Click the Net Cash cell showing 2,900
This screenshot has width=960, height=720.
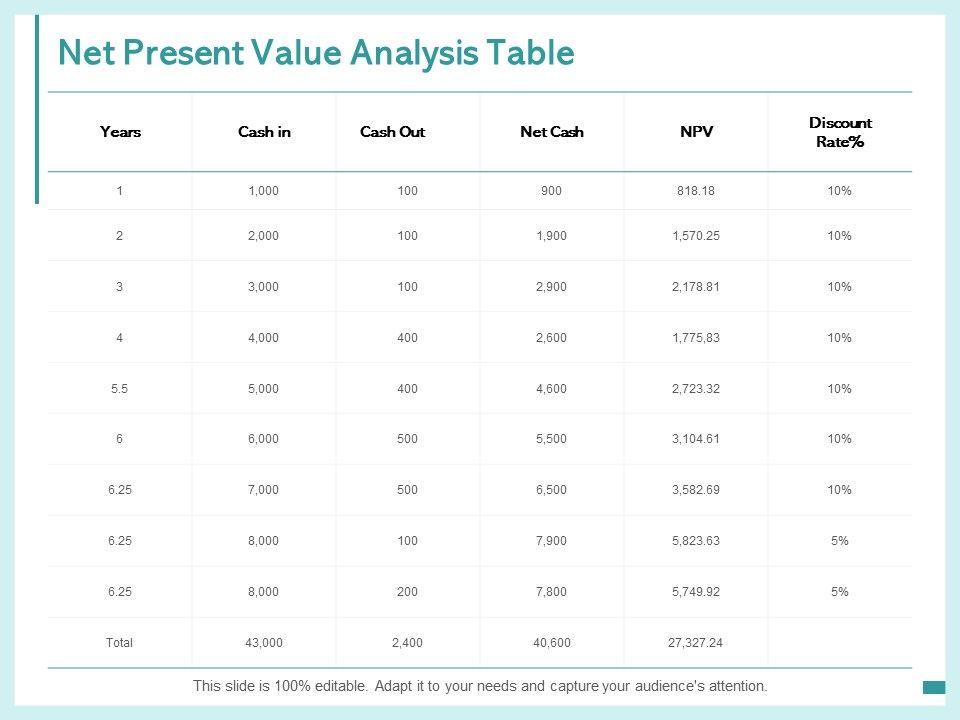click(552, 287)
